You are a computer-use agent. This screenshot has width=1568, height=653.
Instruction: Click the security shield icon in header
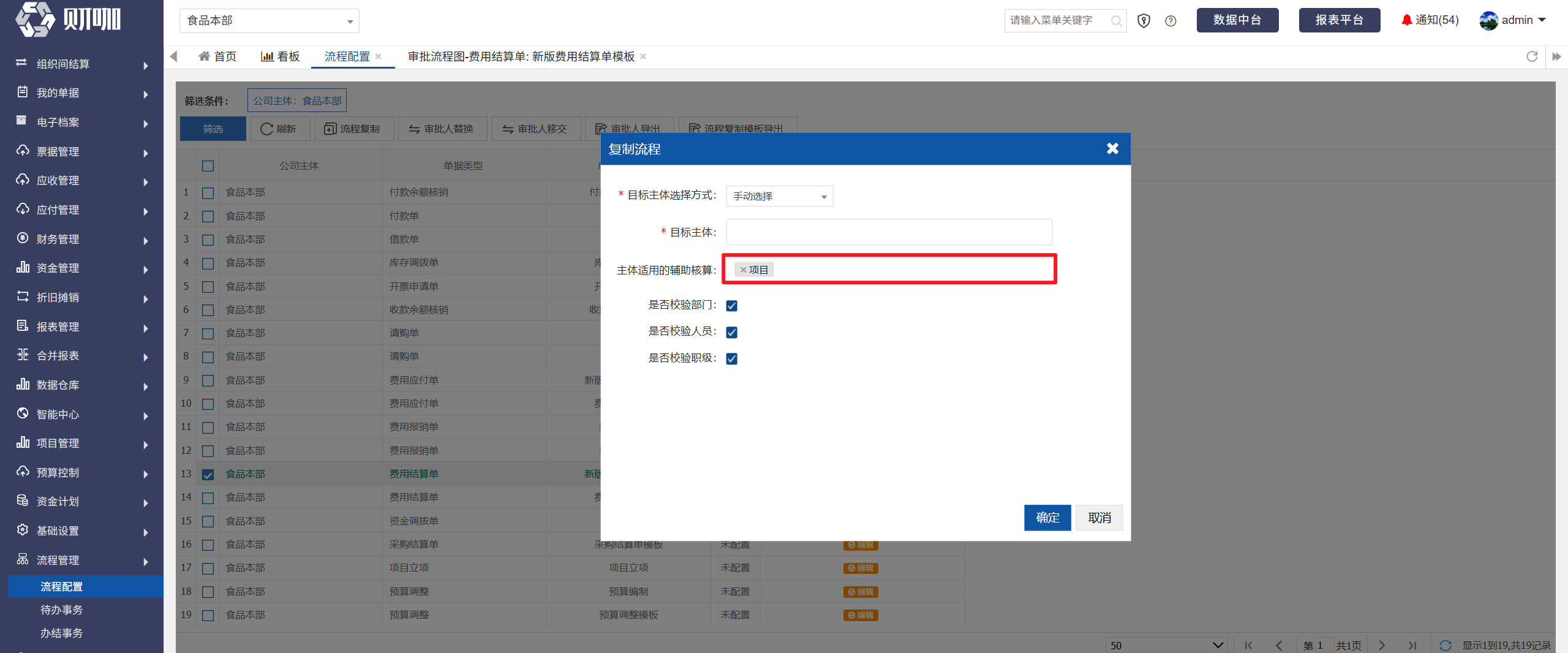1144,21
